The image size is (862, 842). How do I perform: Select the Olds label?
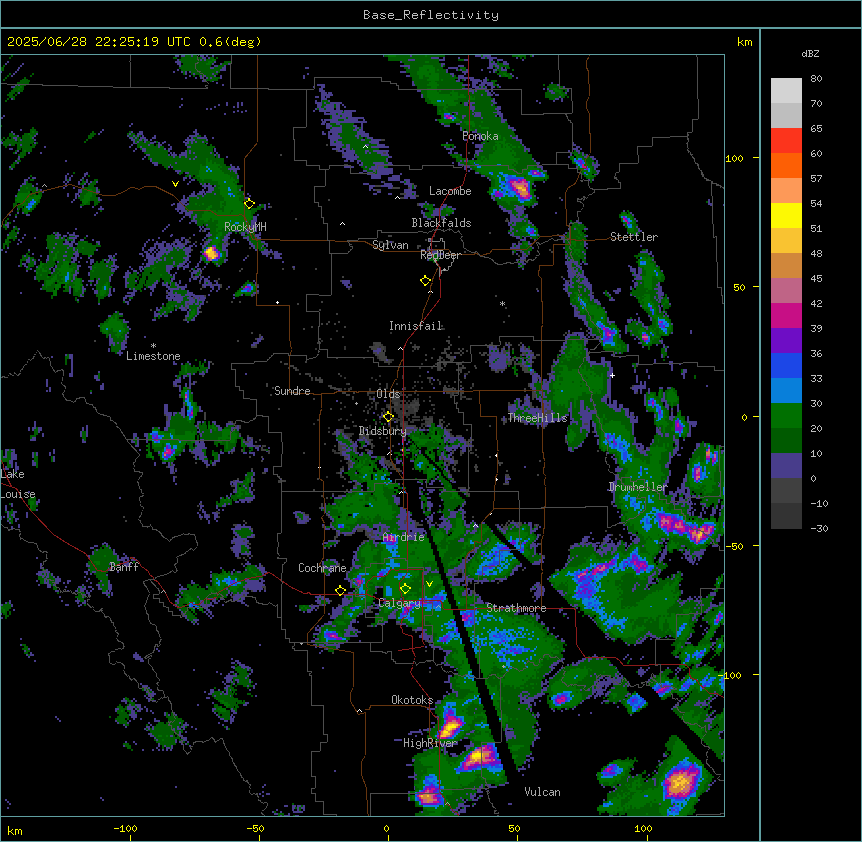[388, 394]
